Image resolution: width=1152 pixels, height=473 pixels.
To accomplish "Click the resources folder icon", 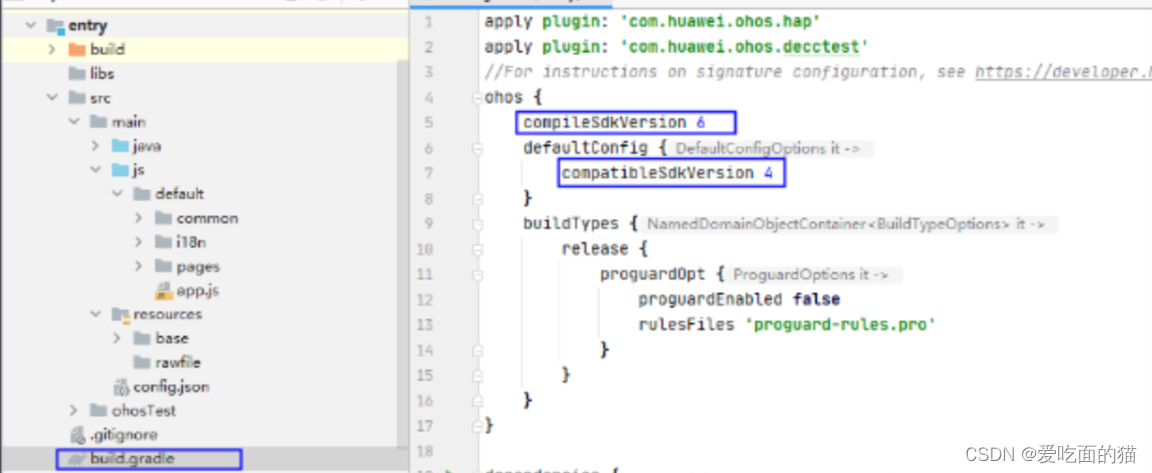I will (120, 314).
